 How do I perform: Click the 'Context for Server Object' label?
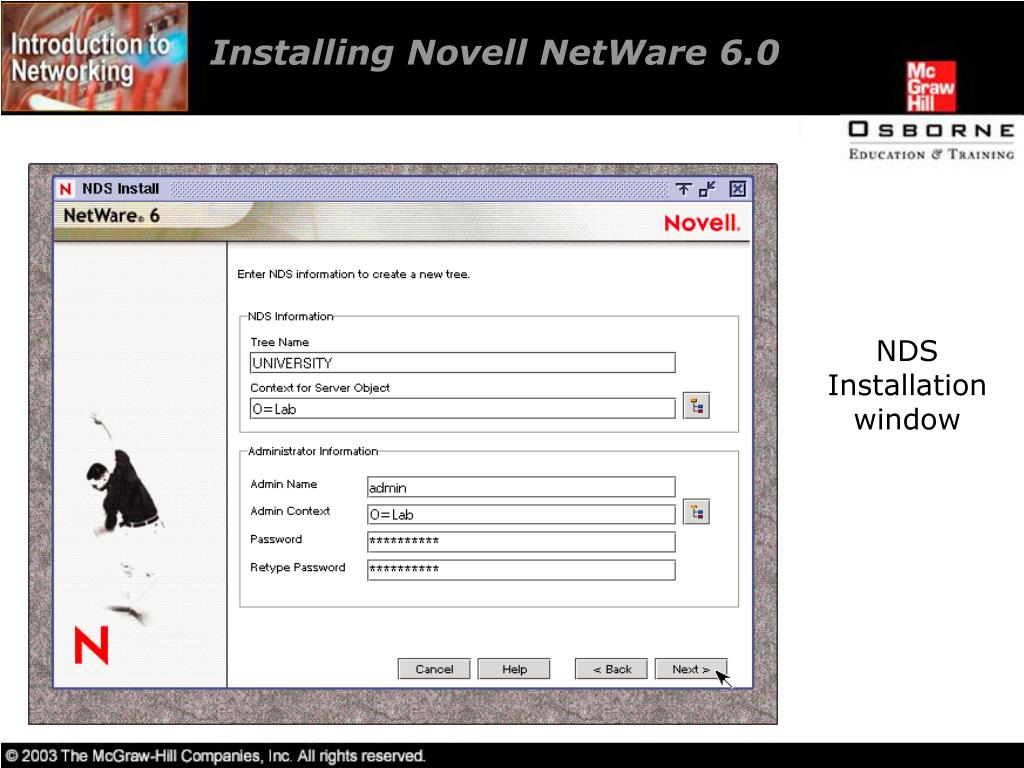point(320,388)
